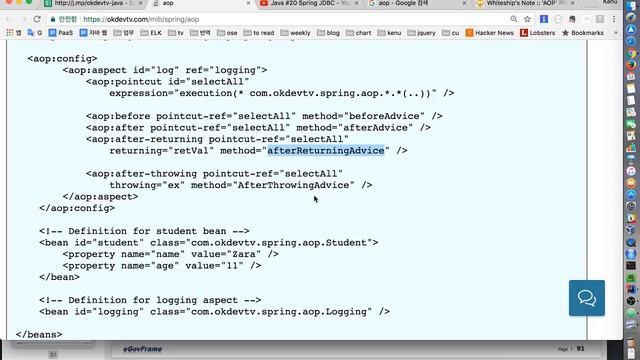The width and height of the screenshot is (640, 360).
Task: Select the active aop tab
Action: [x=202, y=3]
